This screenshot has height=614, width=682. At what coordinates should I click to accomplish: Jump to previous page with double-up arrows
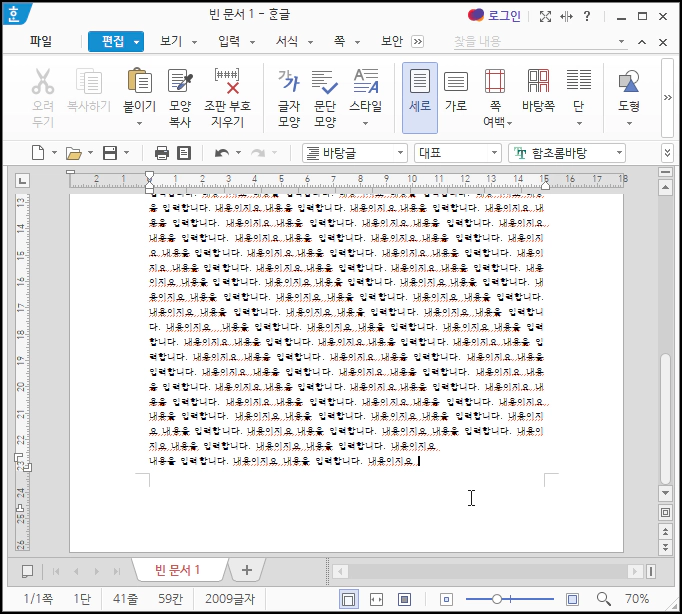665,531
